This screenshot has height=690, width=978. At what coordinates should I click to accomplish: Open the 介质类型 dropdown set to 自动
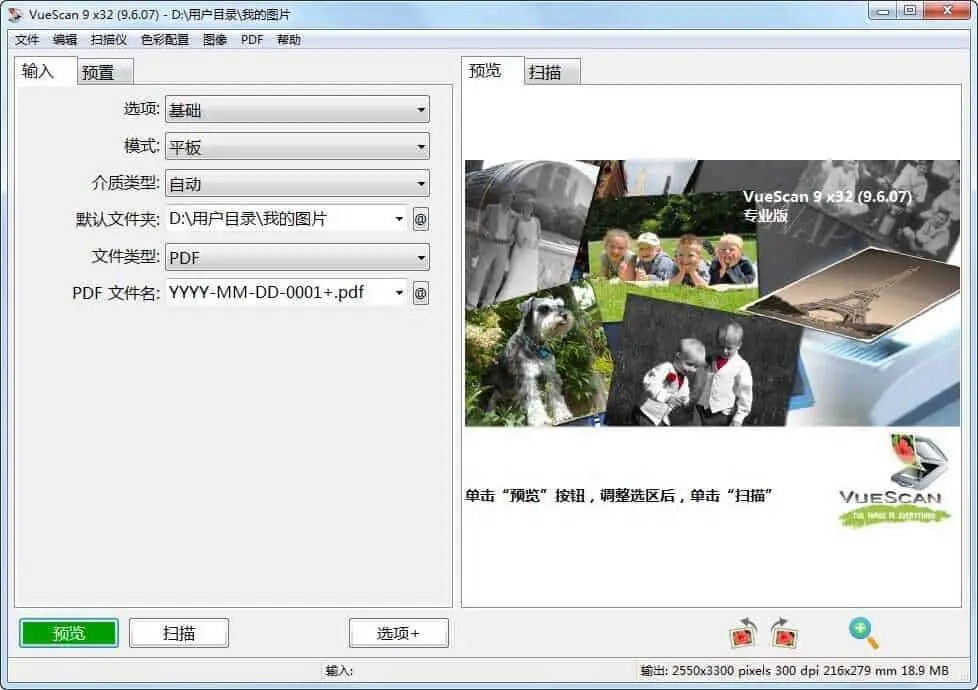coord(296,184)
